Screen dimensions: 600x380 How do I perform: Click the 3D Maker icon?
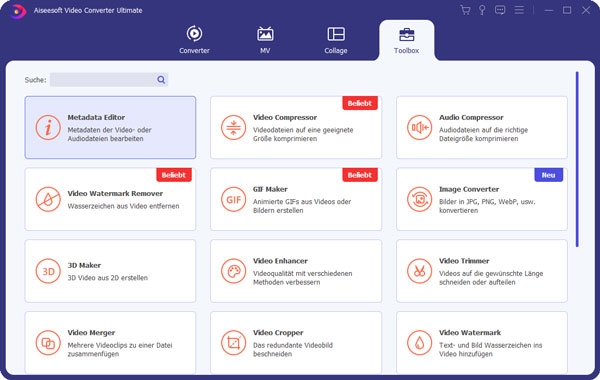pyautogui.click(x=48, y=271)
